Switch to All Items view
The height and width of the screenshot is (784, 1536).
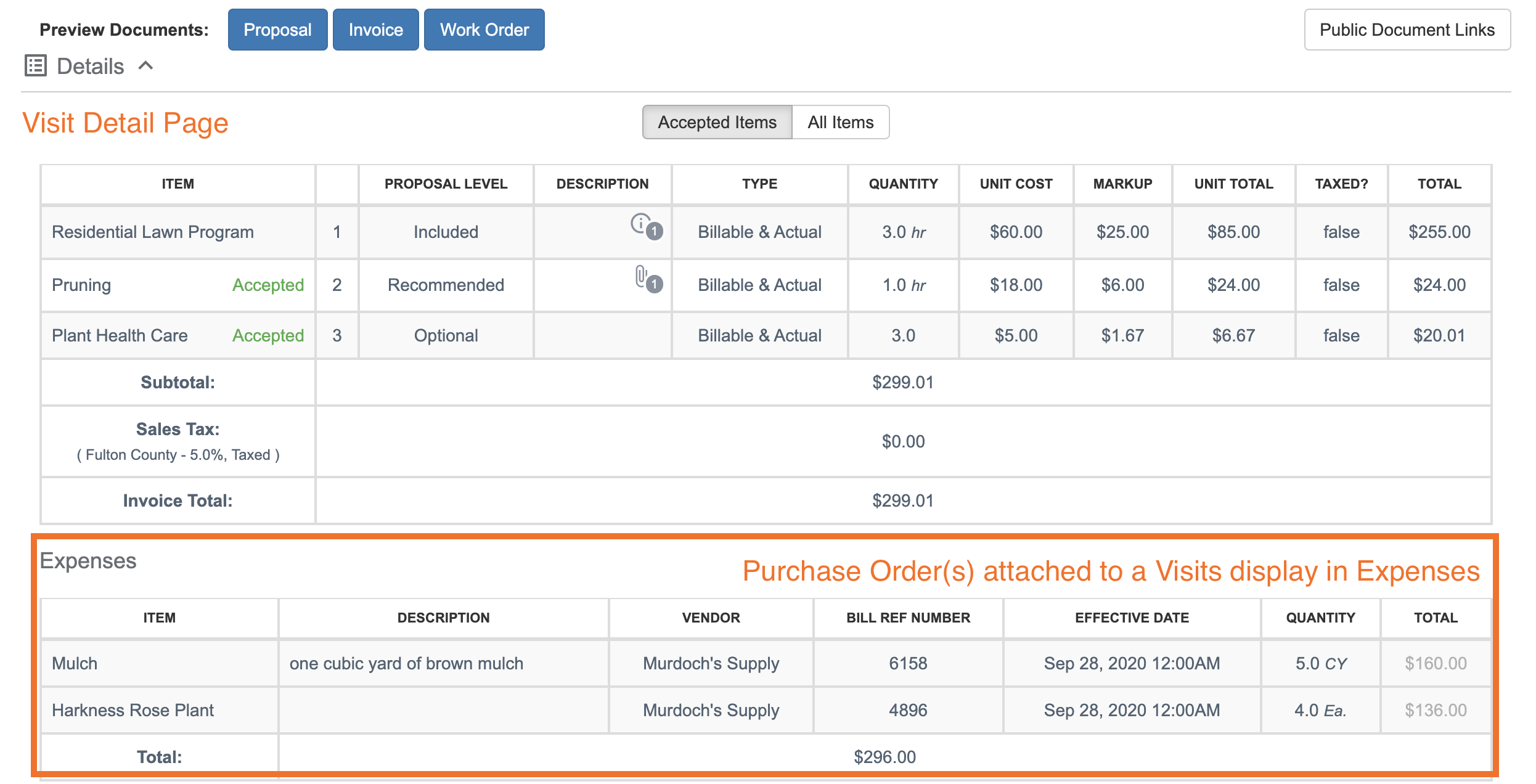coord(840,122)
